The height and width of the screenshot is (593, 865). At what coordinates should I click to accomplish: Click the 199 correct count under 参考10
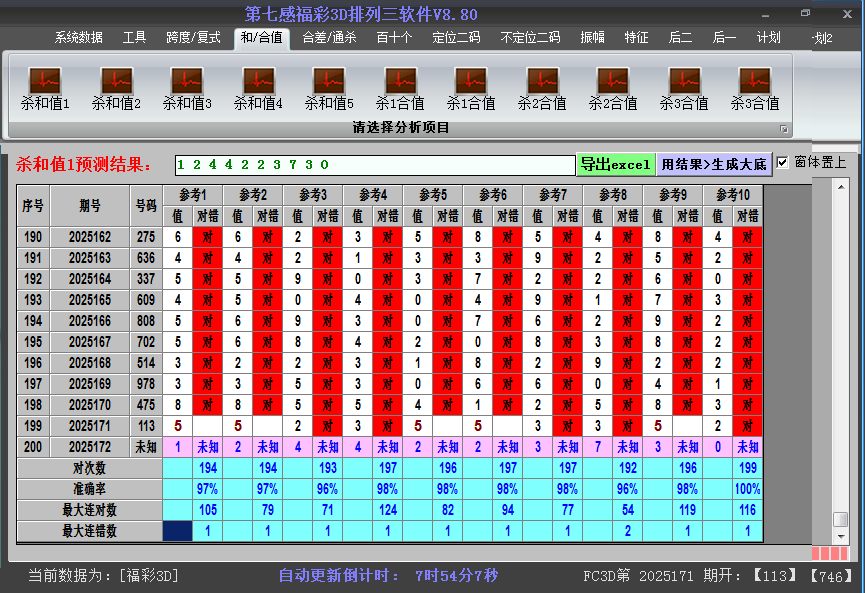coord(747,468)
